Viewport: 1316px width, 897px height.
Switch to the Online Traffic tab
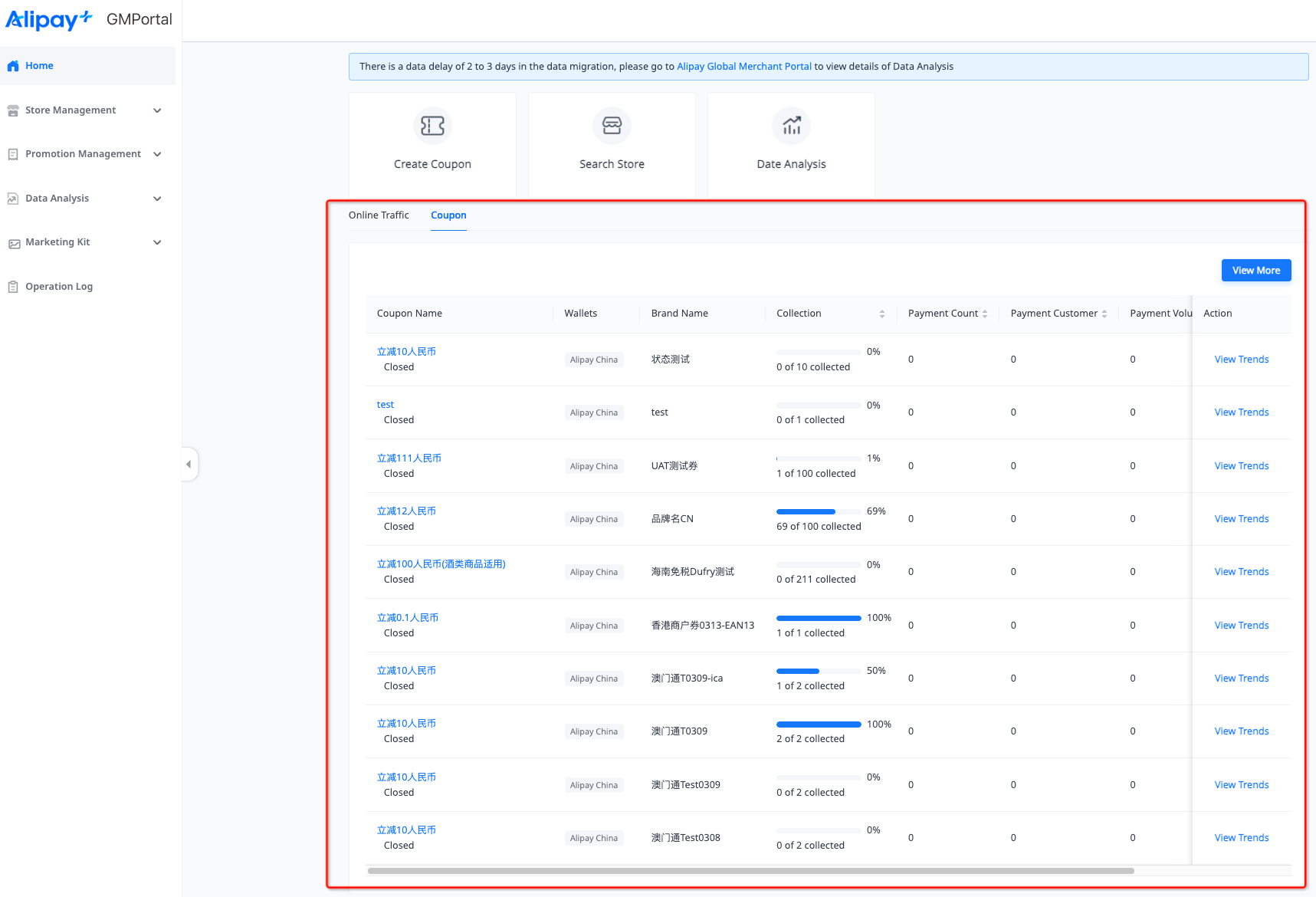tap(379, 215)
